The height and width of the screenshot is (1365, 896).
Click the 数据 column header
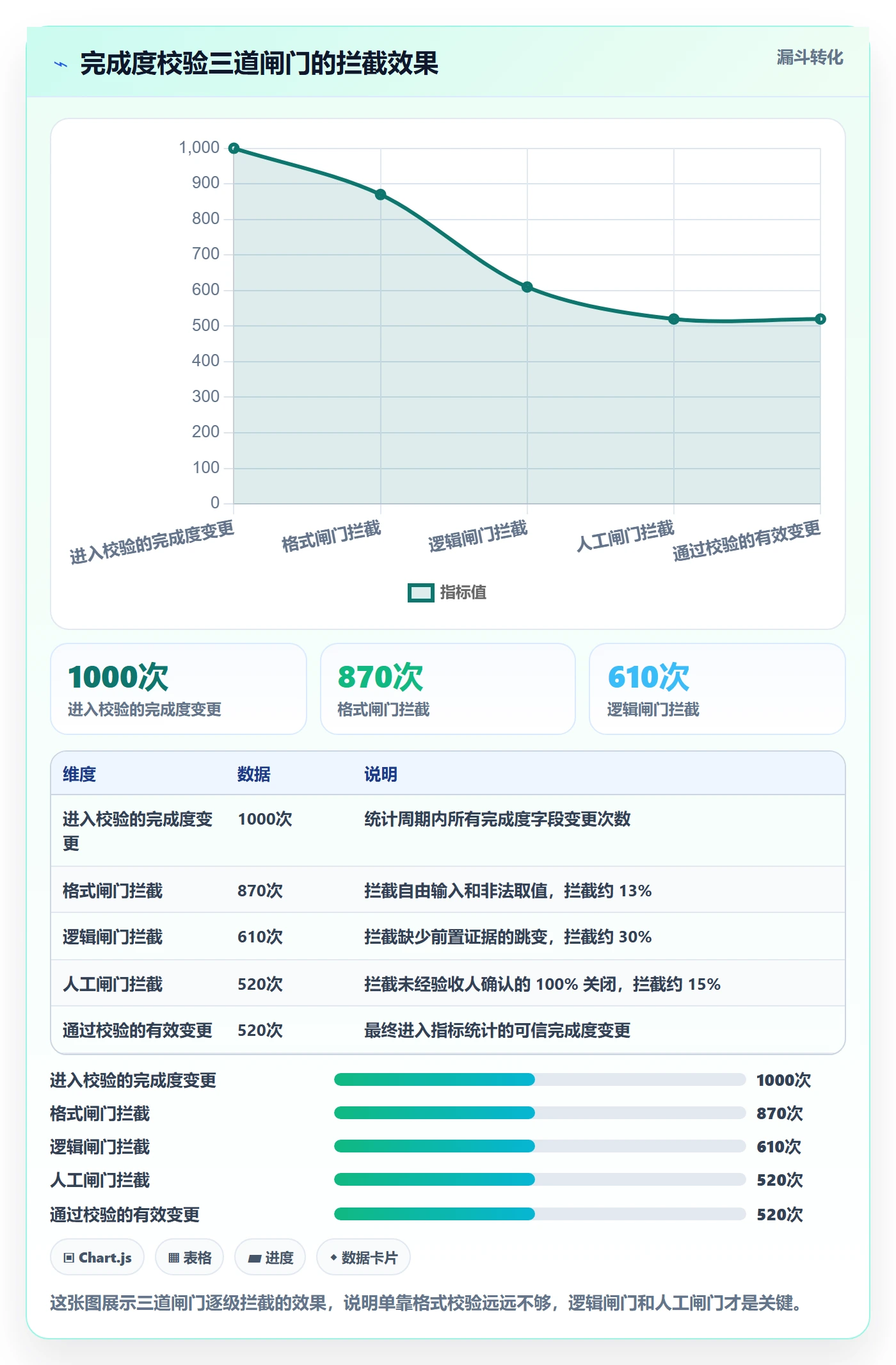click(254, 774)
